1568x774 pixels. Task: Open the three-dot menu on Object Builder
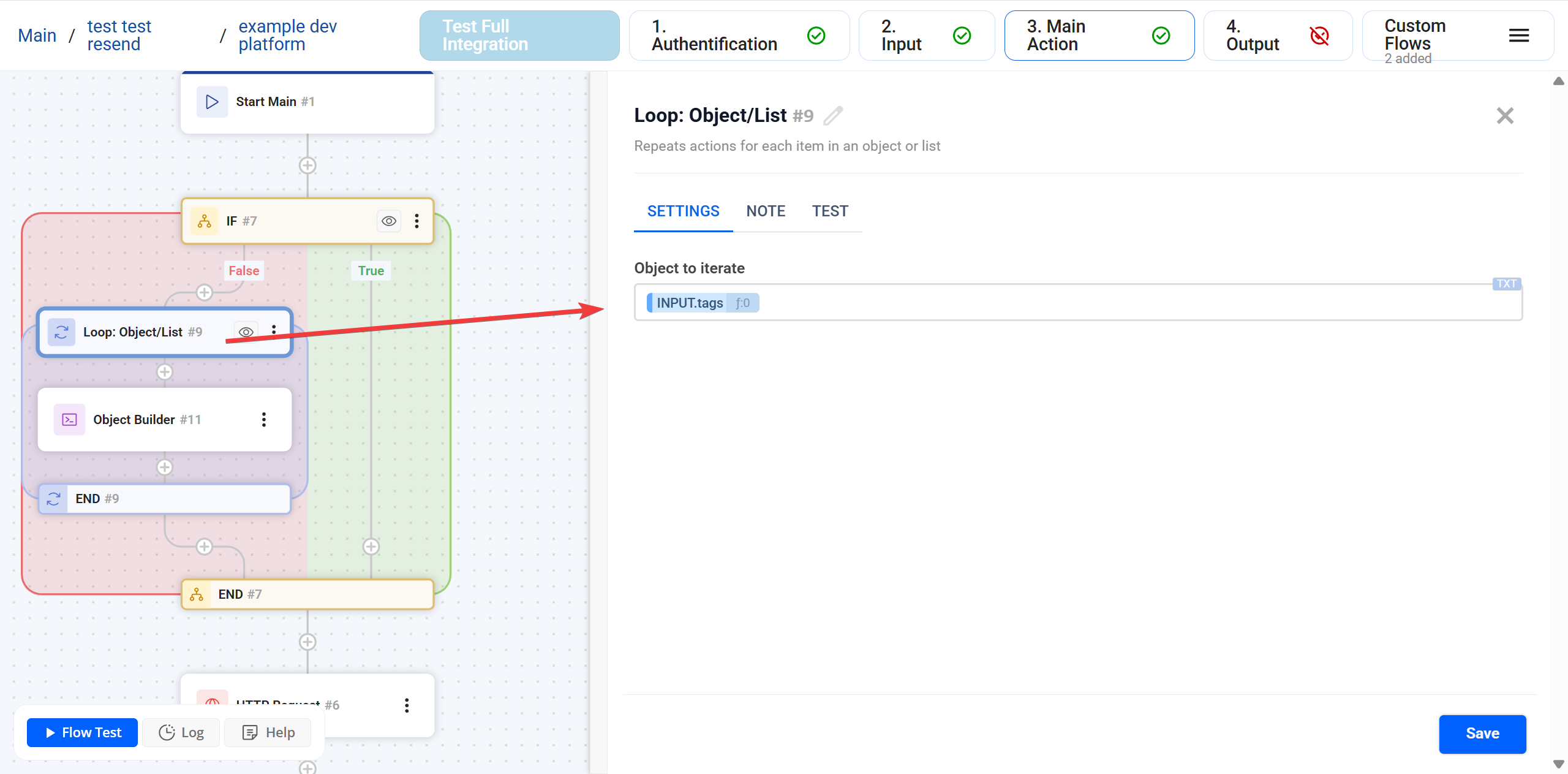click(x=263, y=419)
